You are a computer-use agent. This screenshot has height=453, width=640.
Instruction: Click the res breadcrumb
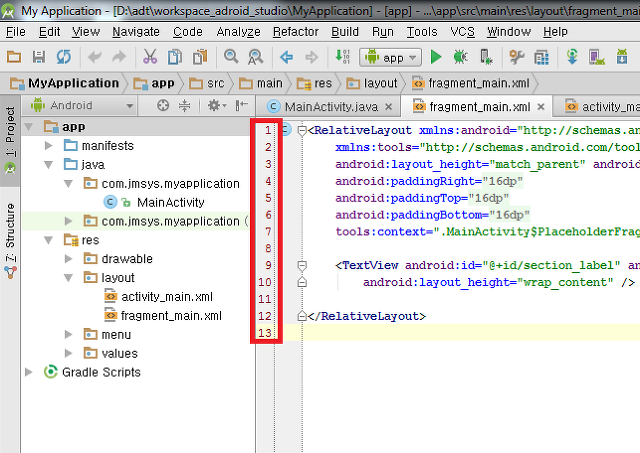pyautogui.click(x=314, y=83)
